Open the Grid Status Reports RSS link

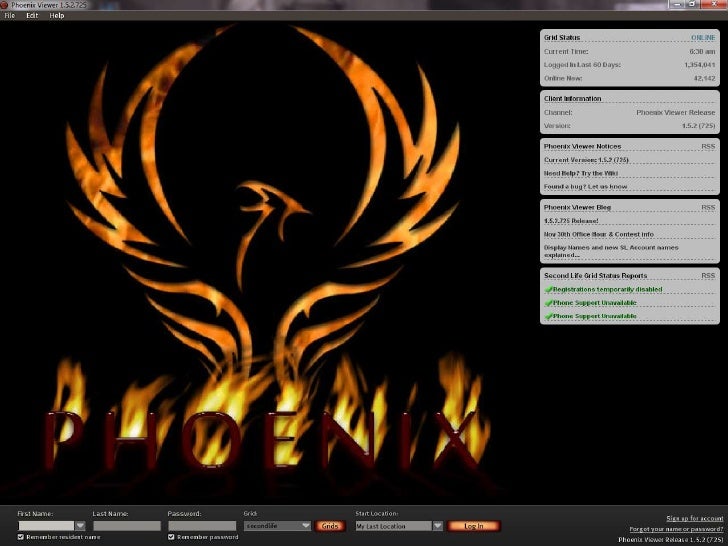pyautogui.click(x=708, y=276)
